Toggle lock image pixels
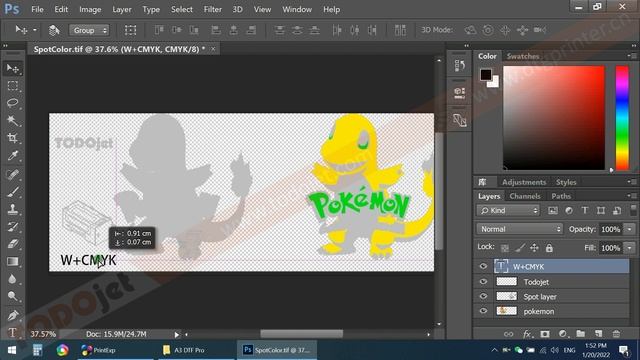The image size is (640, 360). (x=520, y=248)
